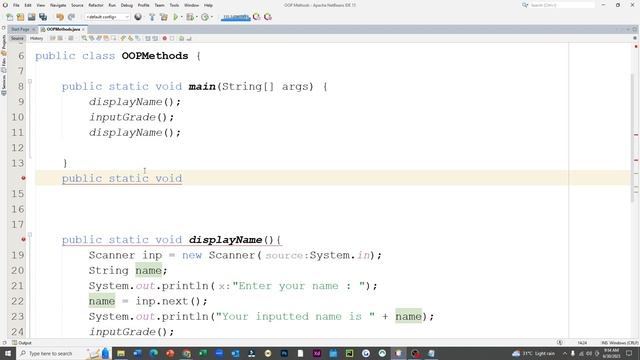Click the class name OOPMethods
The height and width of the screenshot is (360, 640).
pyautogui.click(x=155, y=56)
